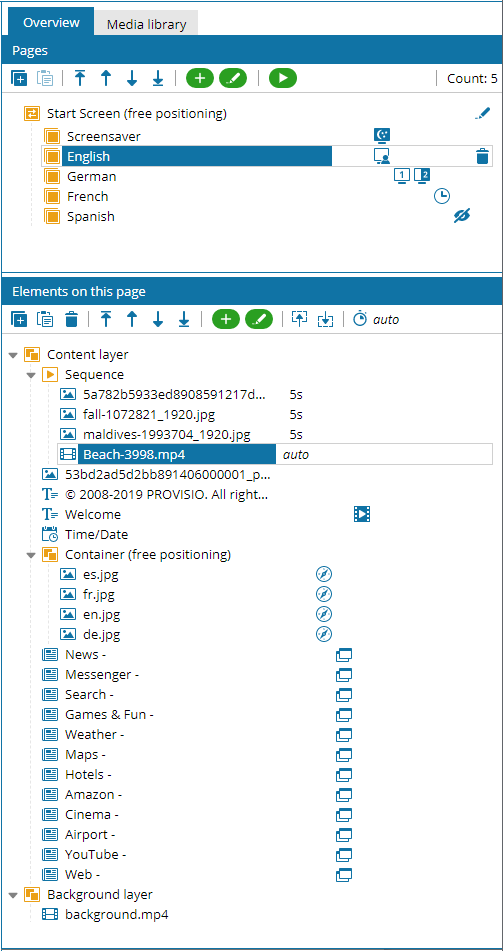Delete the English page with trash icon

click(x=482, y=156)
